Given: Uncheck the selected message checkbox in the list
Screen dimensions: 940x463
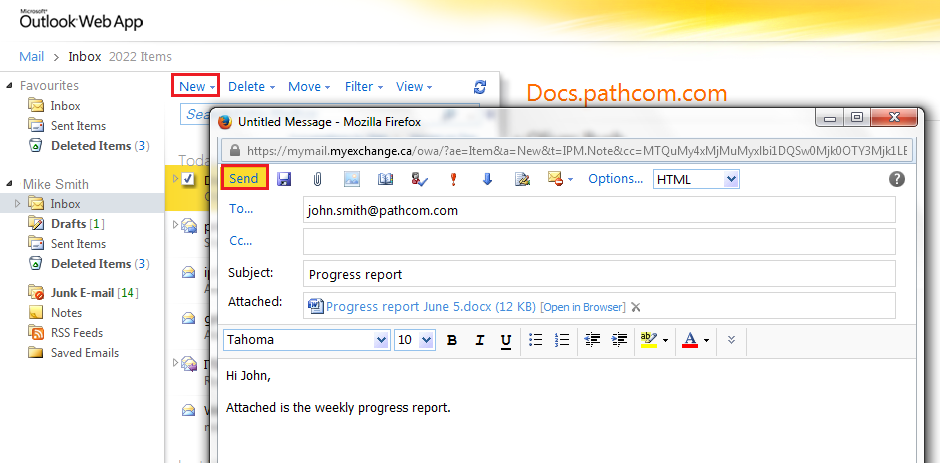Looking at the screenshot, I should (188, 178).
